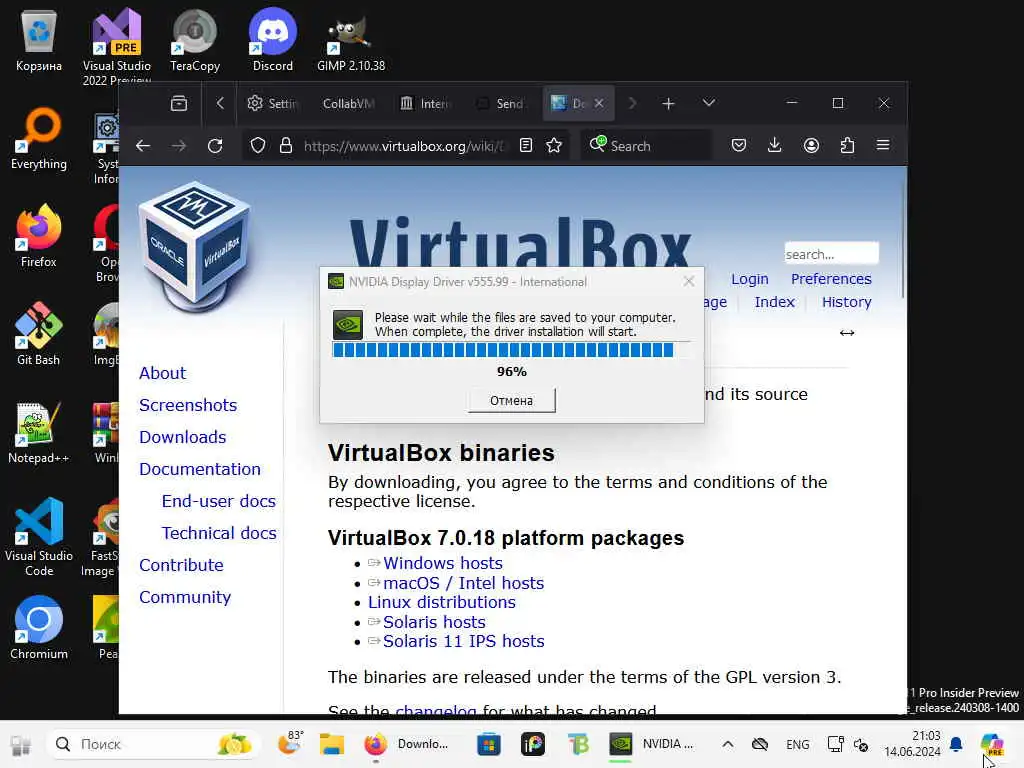1024x768 pixels.
Task: Open the Community sidebar link
Action: [x=185, y=597]
